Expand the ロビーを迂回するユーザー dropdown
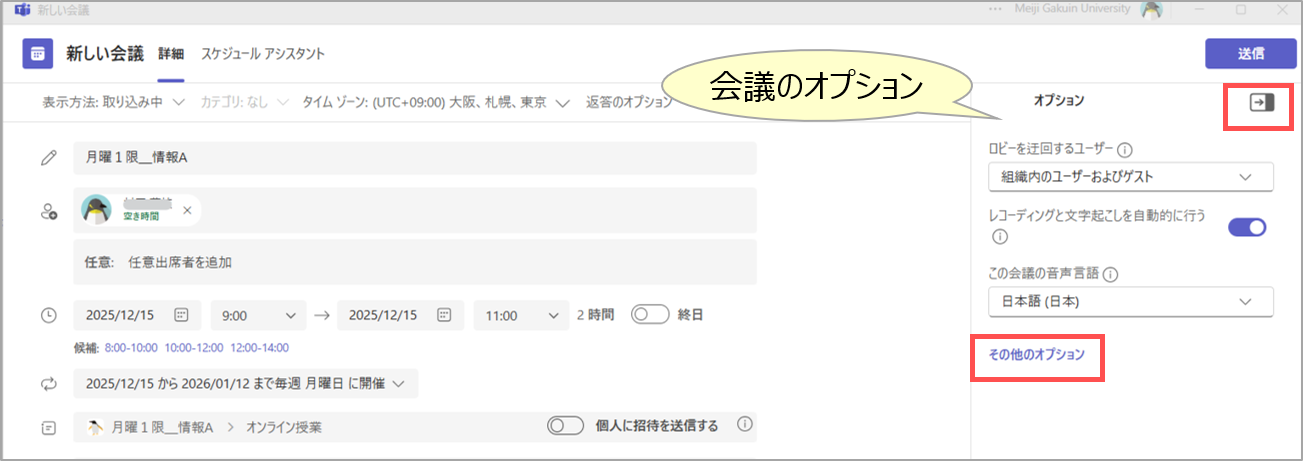 click(1128, 177)
